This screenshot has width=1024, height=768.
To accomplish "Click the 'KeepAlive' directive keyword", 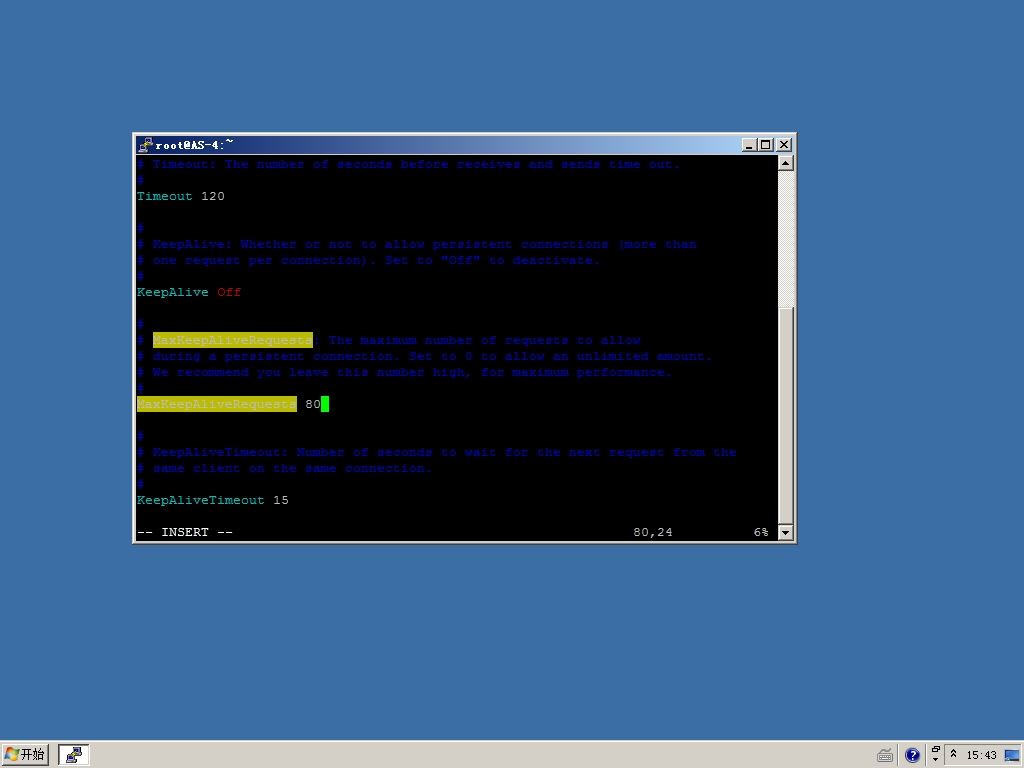I will (173, 292).
